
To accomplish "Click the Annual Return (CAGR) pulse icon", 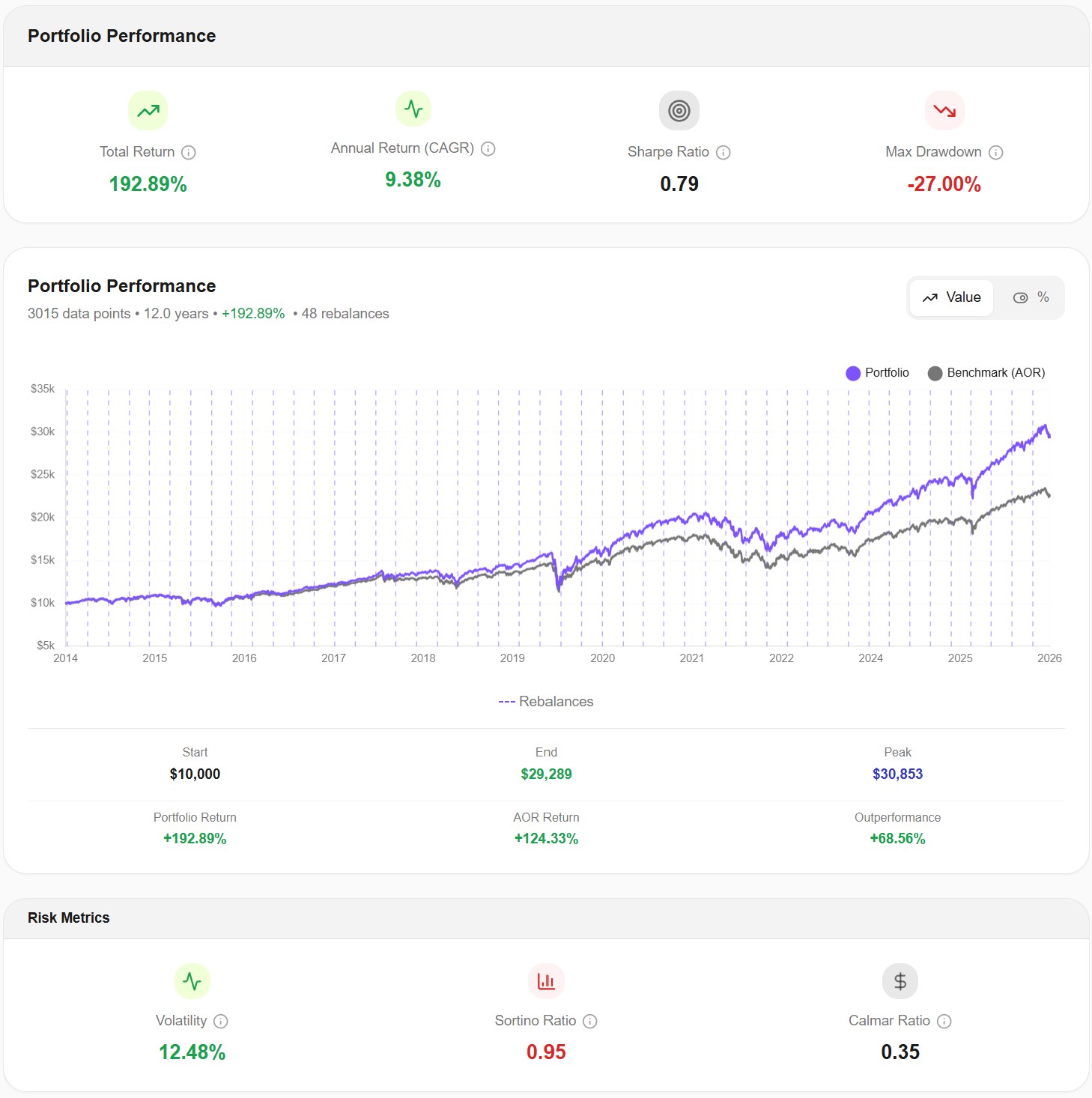I will [x=413, y=108].
